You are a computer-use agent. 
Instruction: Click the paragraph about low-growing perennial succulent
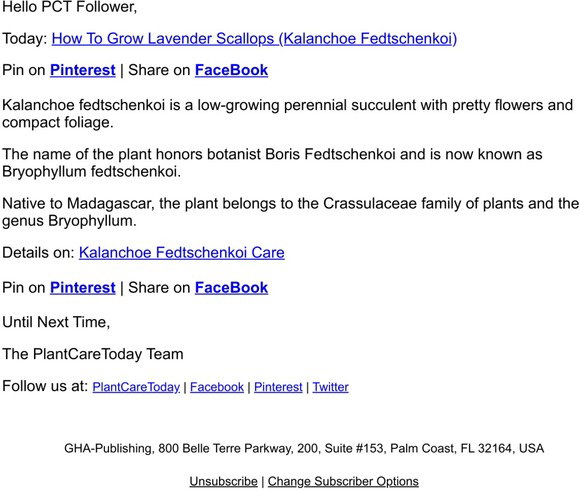pyautogui.click(x=287, y=114)
